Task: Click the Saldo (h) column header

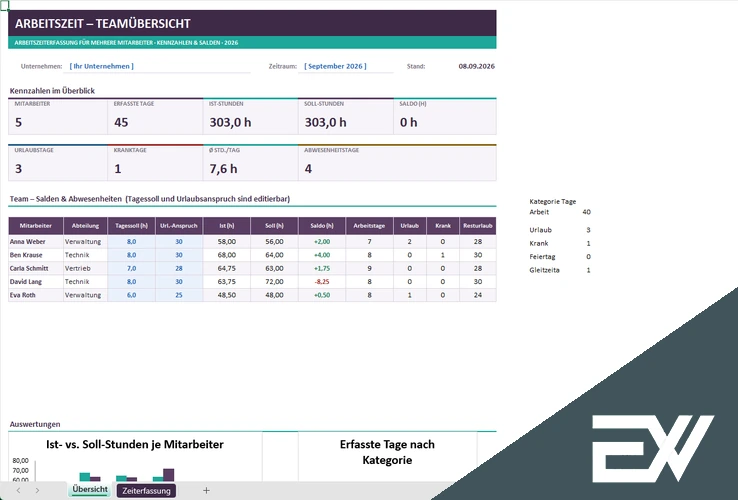Action: point(322,226)
